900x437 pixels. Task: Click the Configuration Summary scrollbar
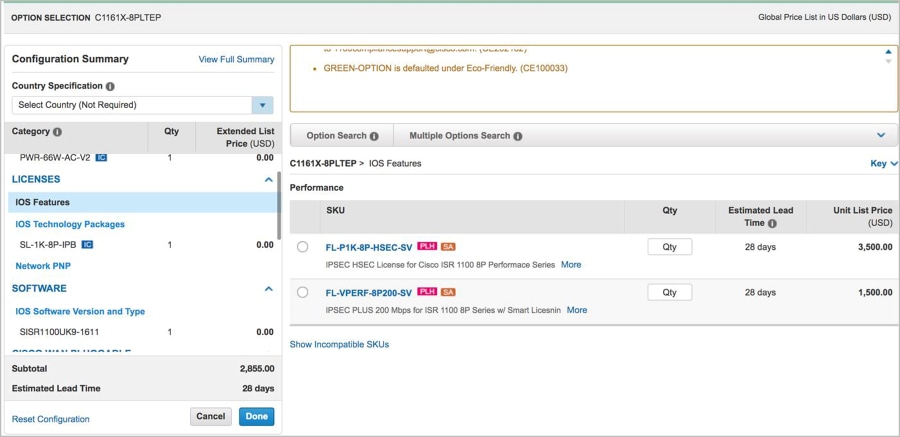(x=279, y=206)
